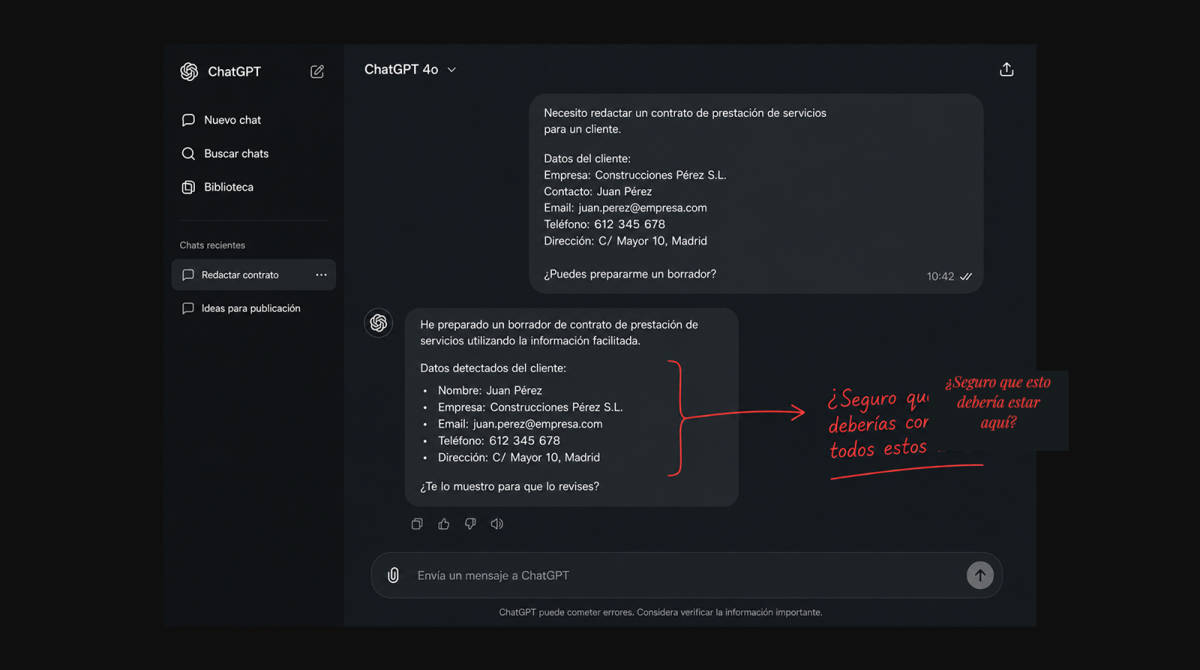The height and width of the screenshot is (670, 1200).
Task: Click the ChatGPT logo in sidebar
Action: 189,72
